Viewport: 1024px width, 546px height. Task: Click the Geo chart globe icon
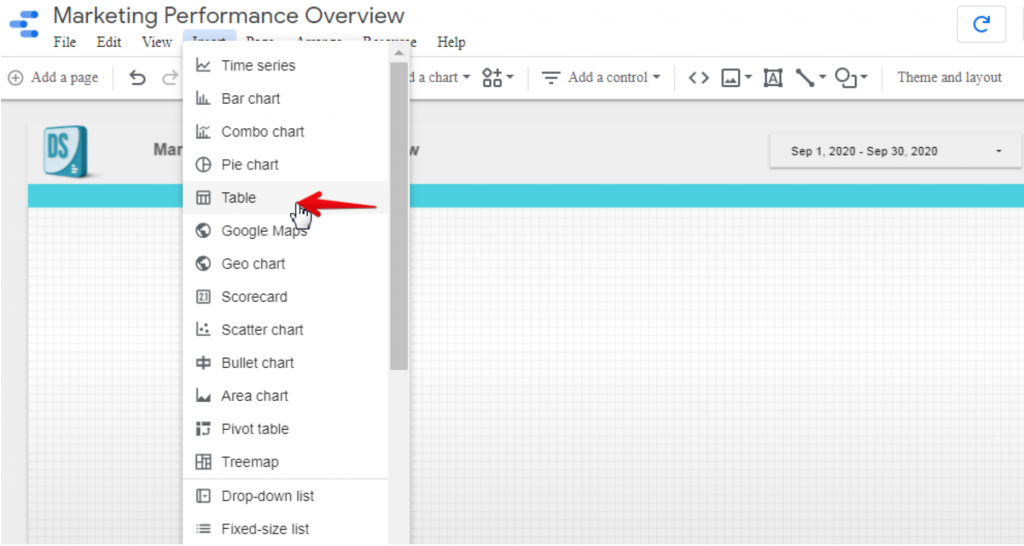click(203, 263)
